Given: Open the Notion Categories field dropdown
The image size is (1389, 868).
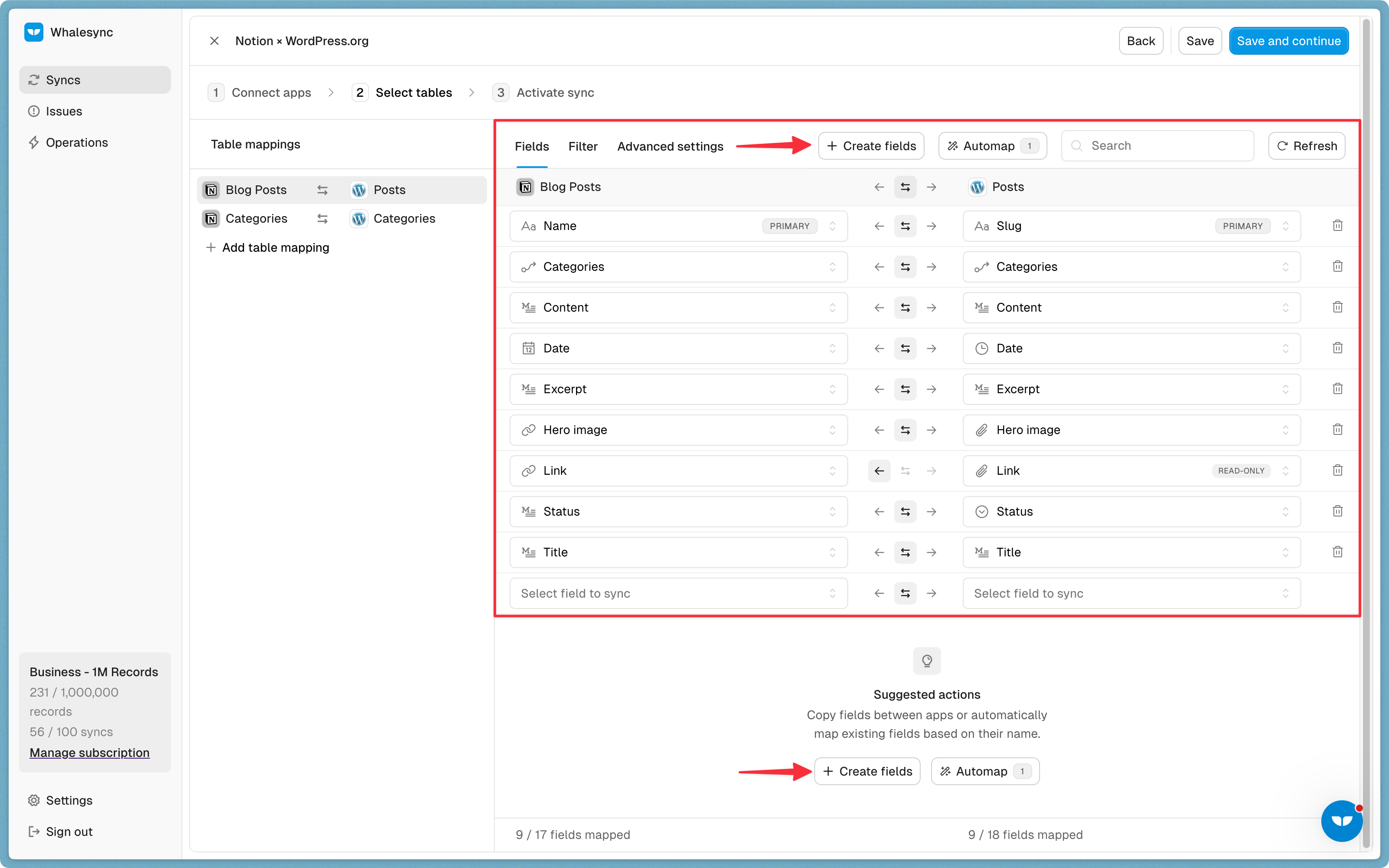Looking at the screenshot, I should 678,267.
